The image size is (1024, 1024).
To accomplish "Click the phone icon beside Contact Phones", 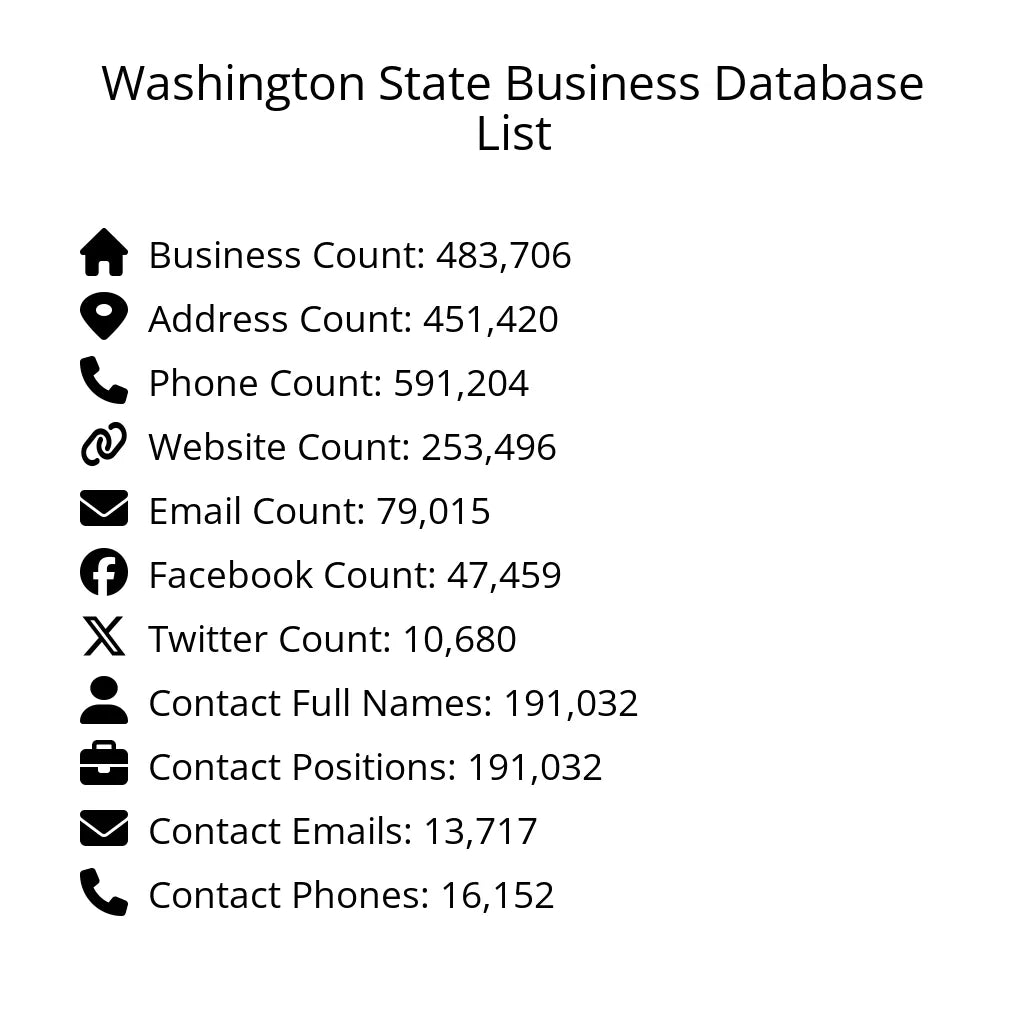I will 104,893.
